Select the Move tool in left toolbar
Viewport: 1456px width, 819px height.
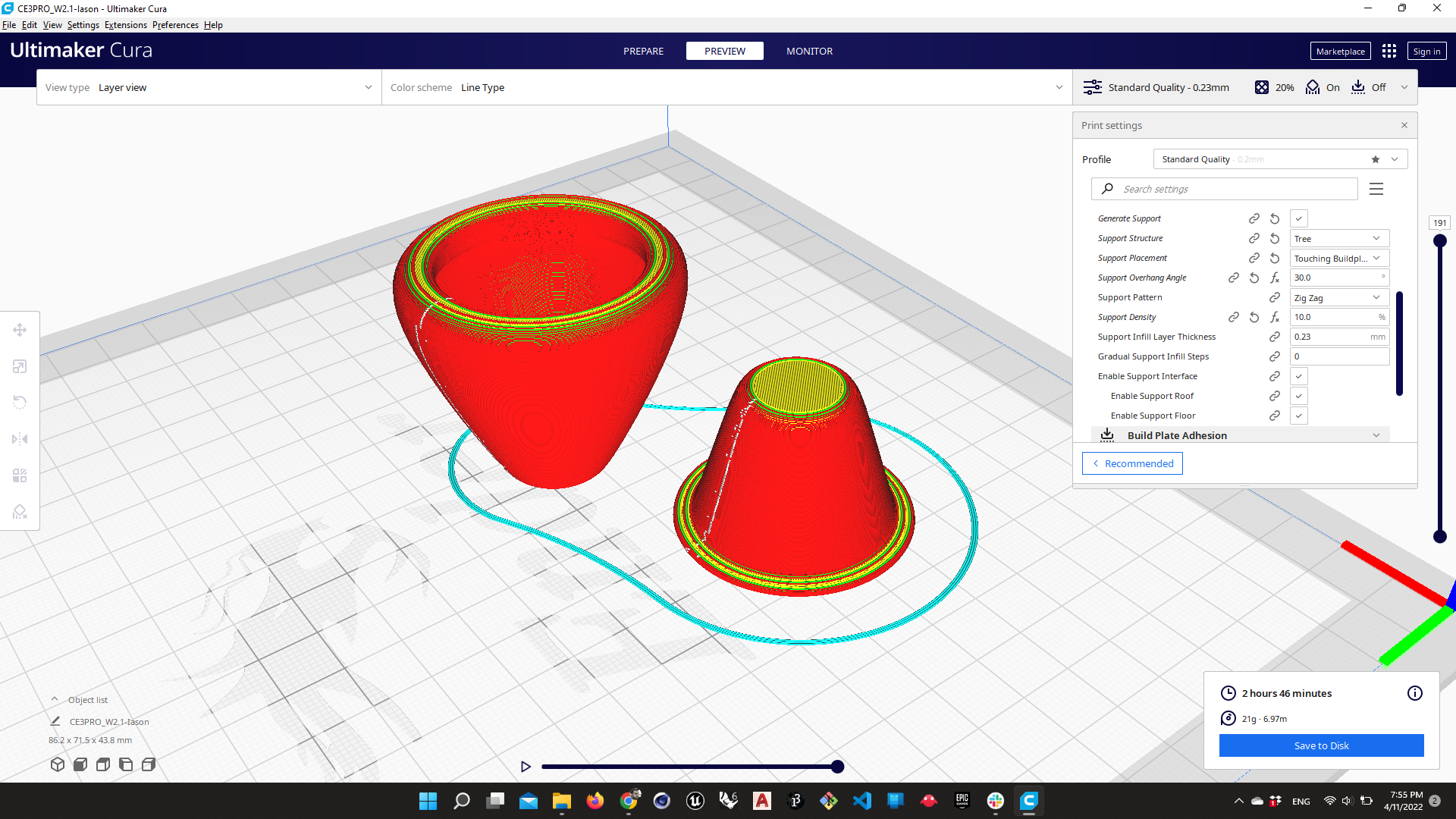(20, 330)
